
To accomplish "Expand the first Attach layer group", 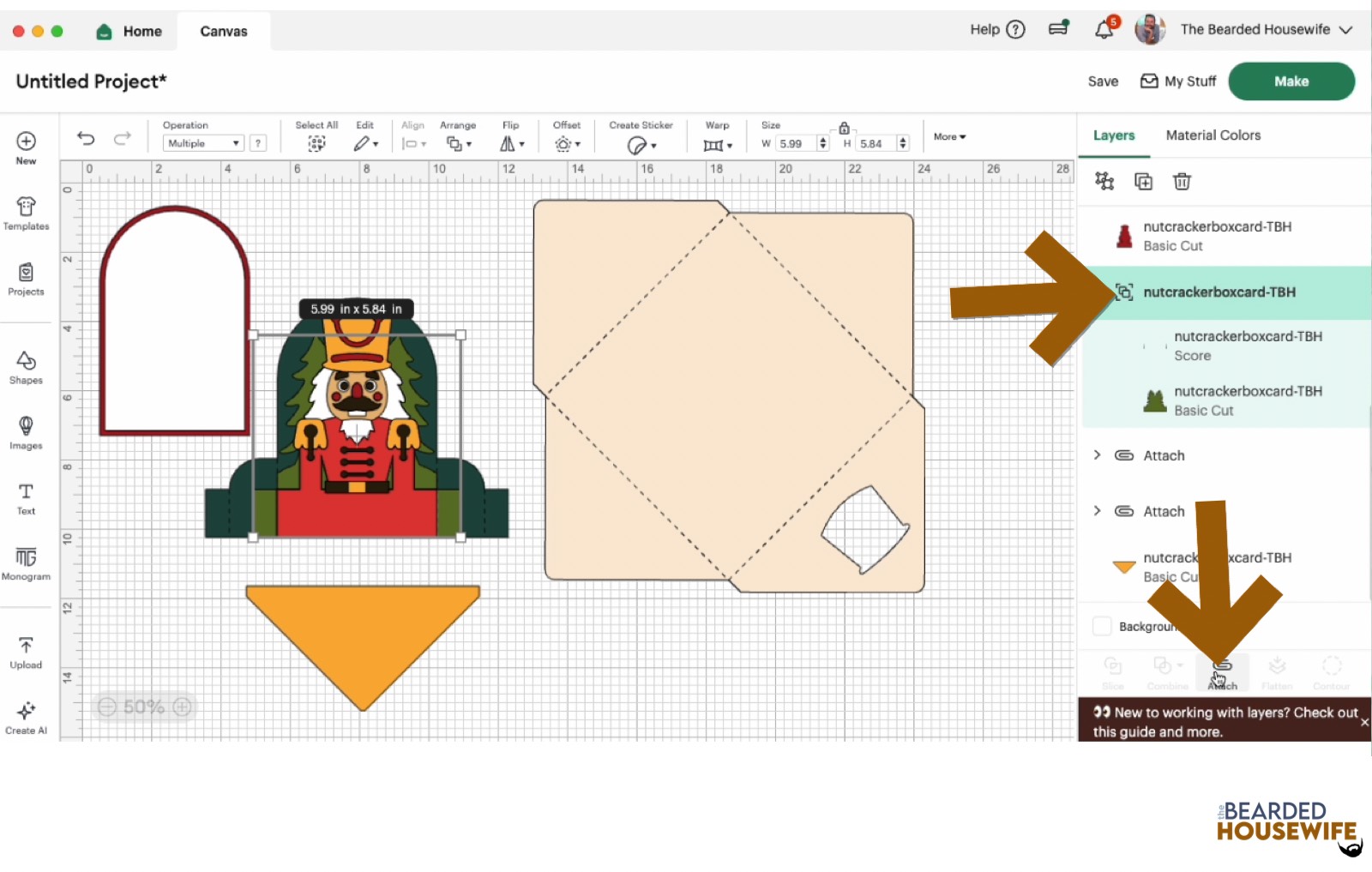I will [1097, 455].
